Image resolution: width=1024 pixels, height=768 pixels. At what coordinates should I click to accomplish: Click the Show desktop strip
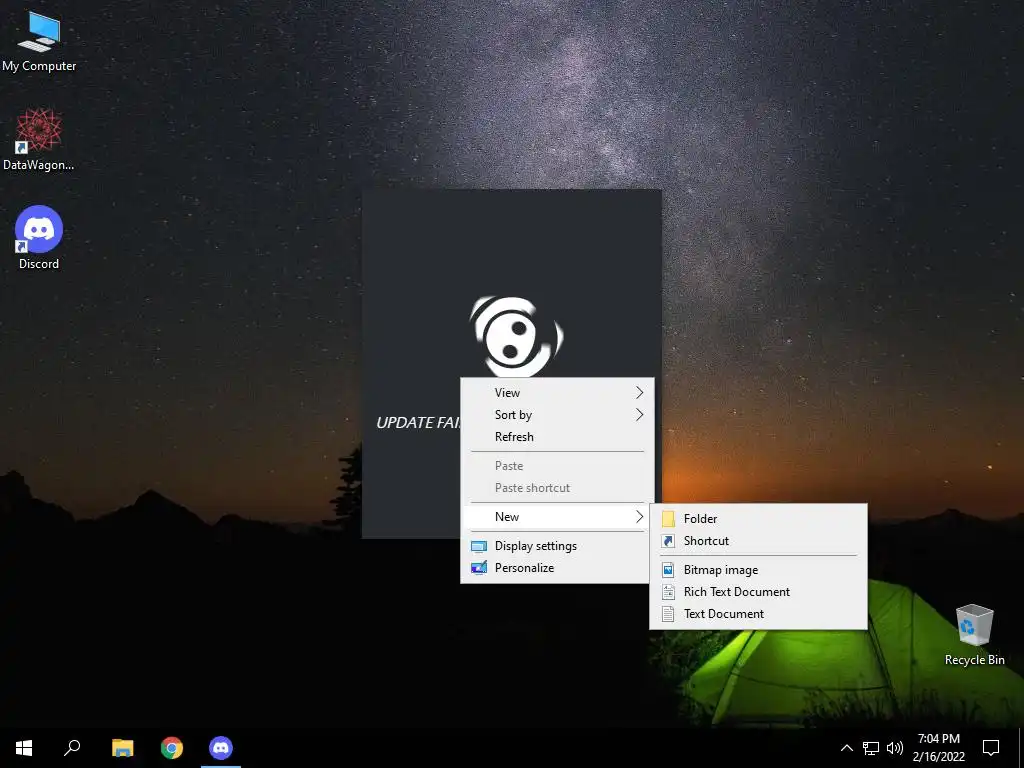point(1021,748)
